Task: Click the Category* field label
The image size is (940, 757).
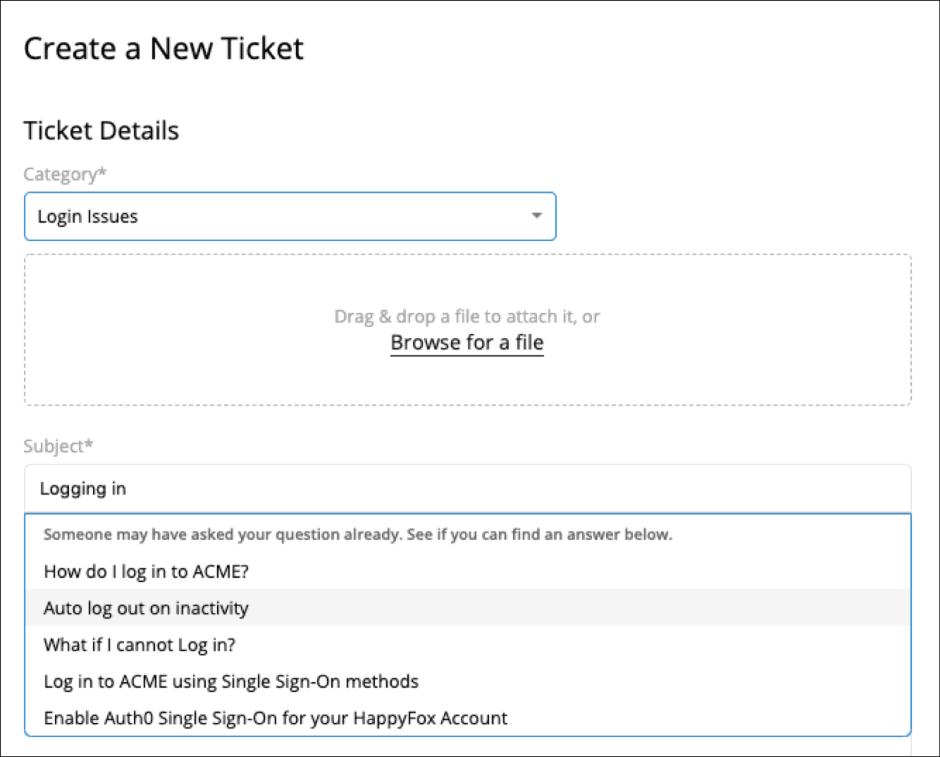Action: pos(64,174)
